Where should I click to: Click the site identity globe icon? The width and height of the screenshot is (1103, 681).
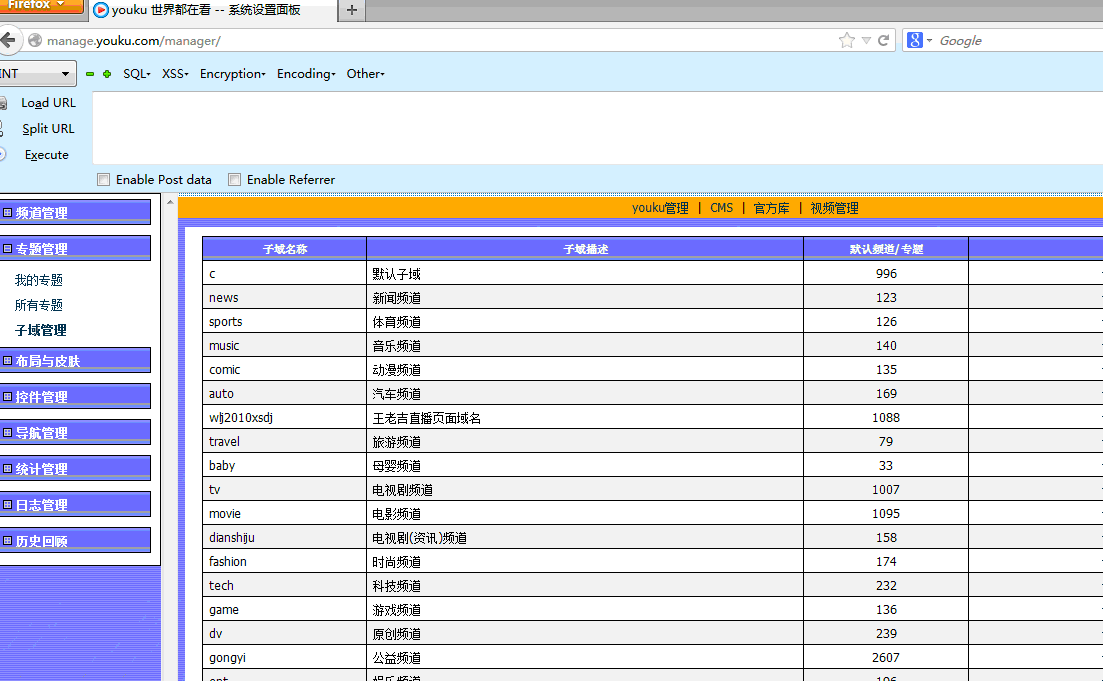(x=34, y=41)
